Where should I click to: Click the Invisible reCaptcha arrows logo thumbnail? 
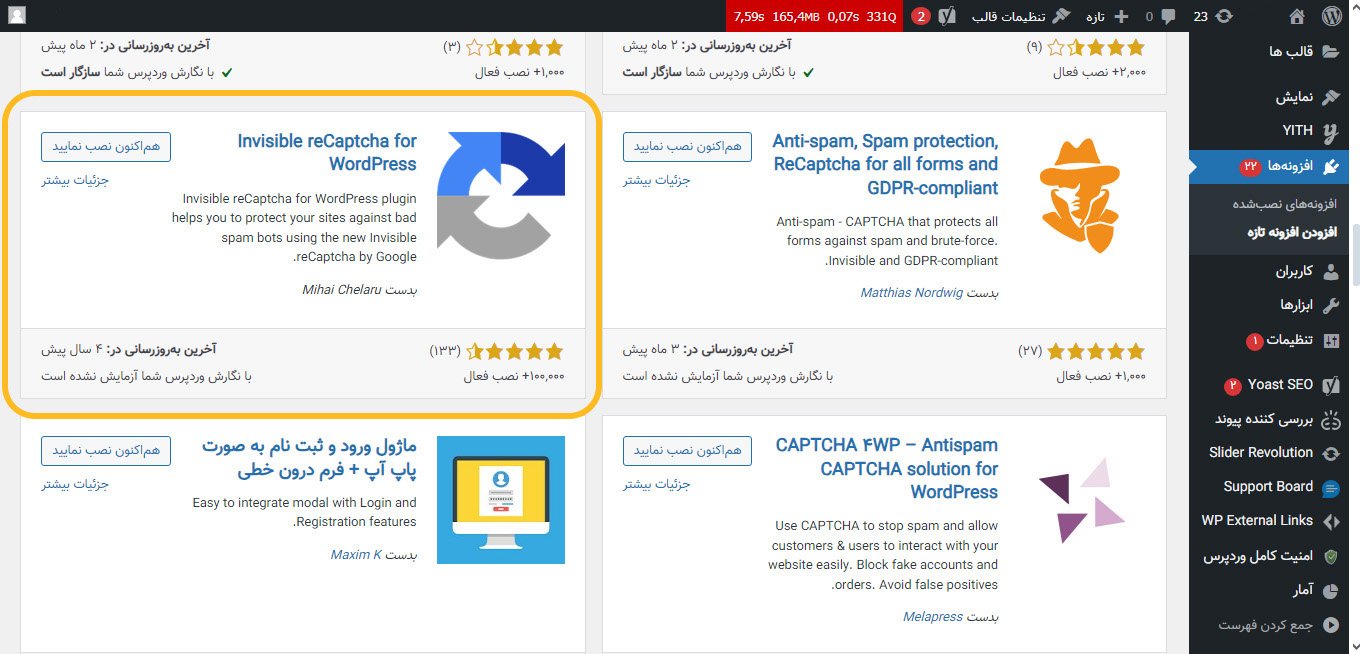coord(501,195)
